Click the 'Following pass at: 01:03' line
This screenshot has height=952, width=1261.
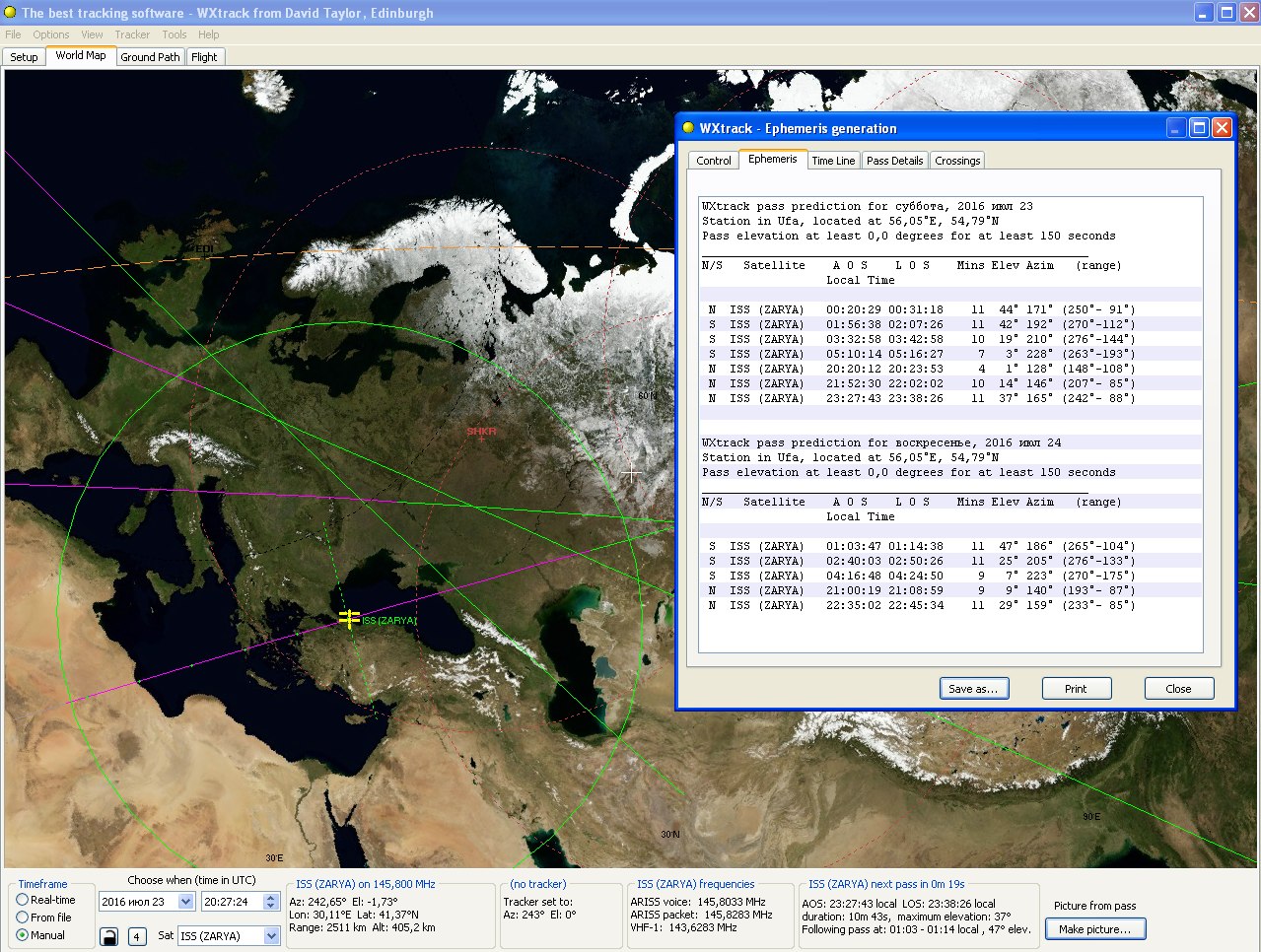click(x=916, y=929)
